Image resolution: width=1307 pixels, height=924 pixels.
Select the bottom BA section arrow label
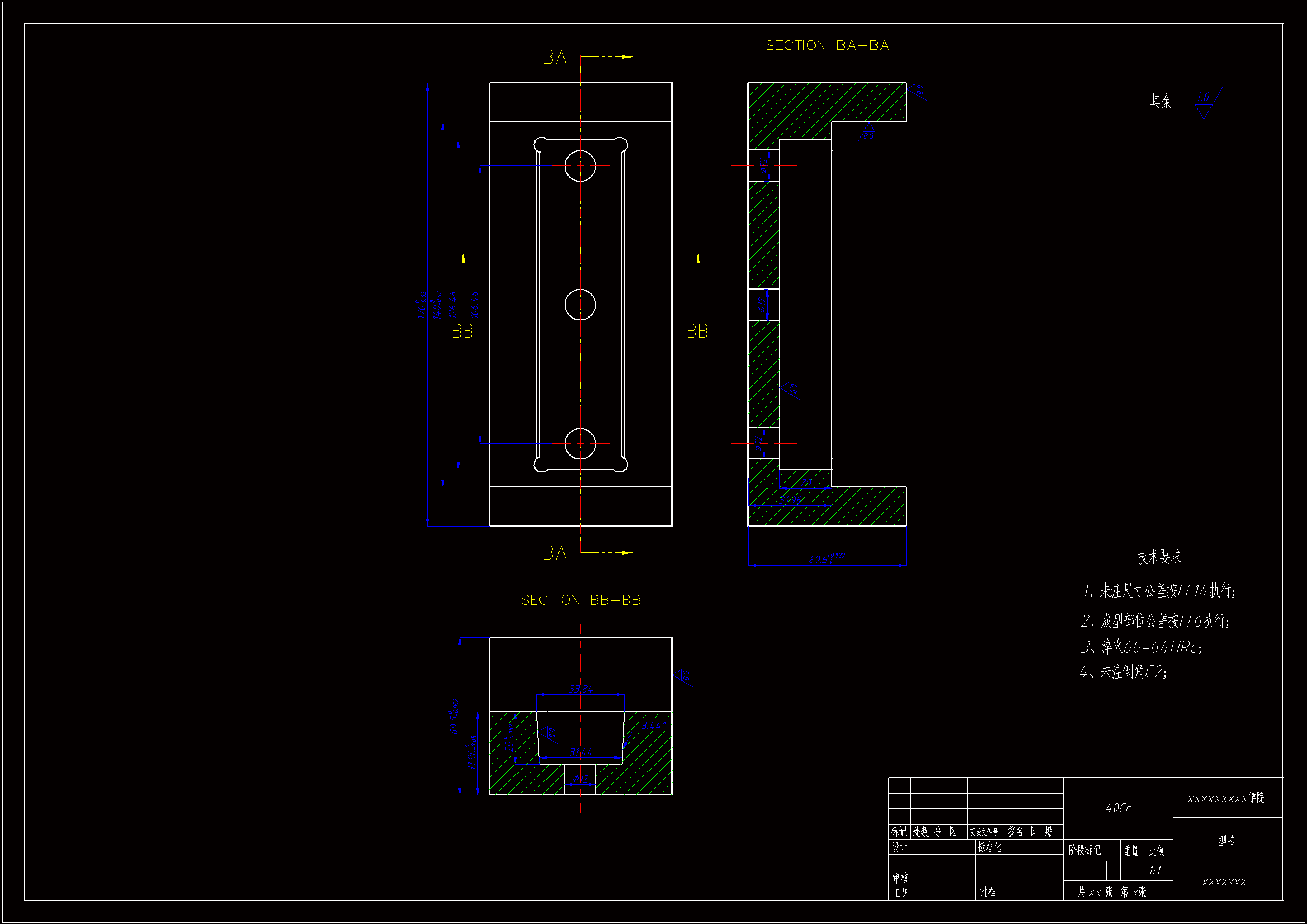[x=555, y=553]
